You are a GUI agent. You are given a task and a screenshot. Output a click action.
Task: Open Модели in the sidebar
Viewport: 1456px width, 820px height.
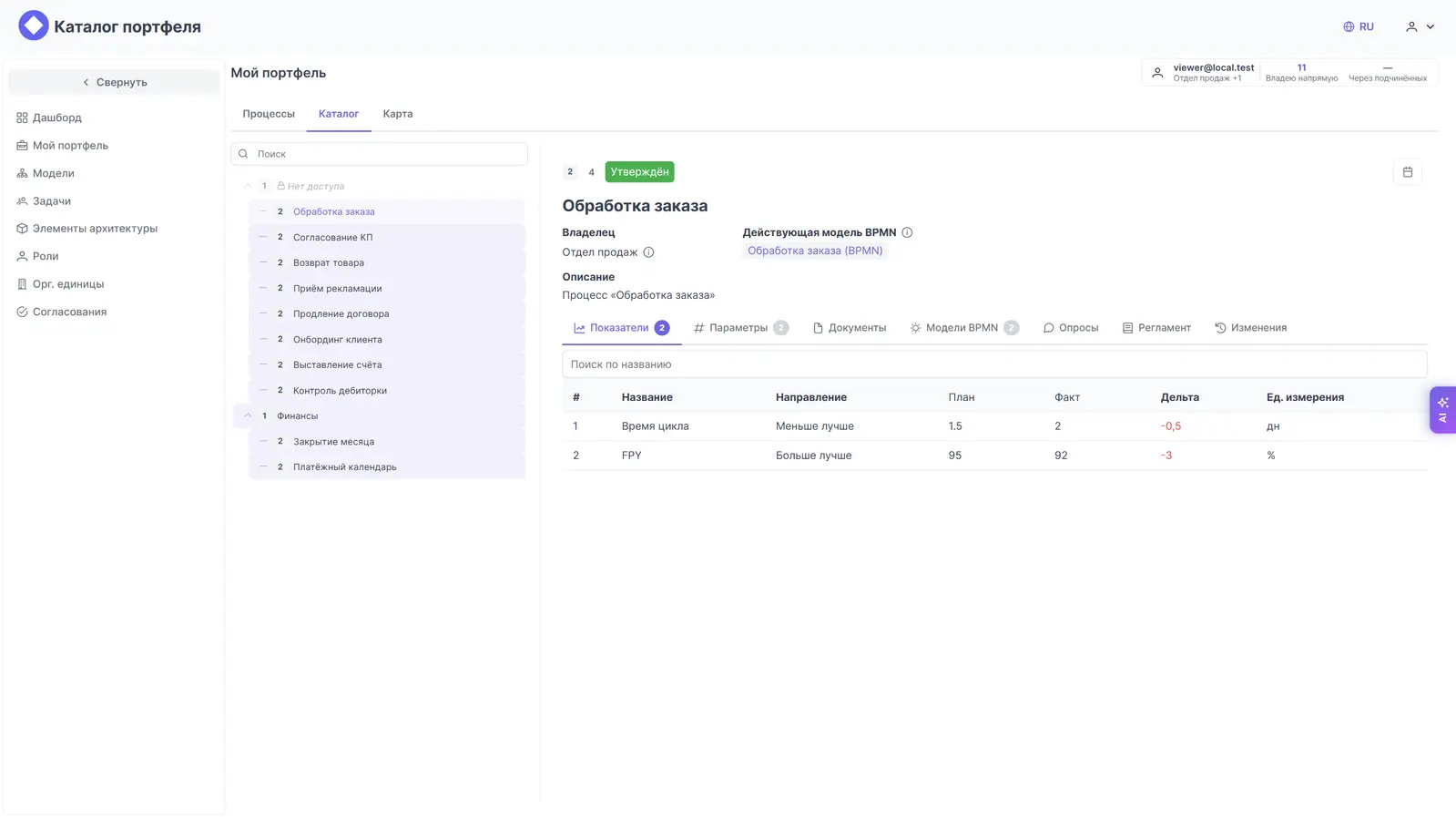coord(46,173)
